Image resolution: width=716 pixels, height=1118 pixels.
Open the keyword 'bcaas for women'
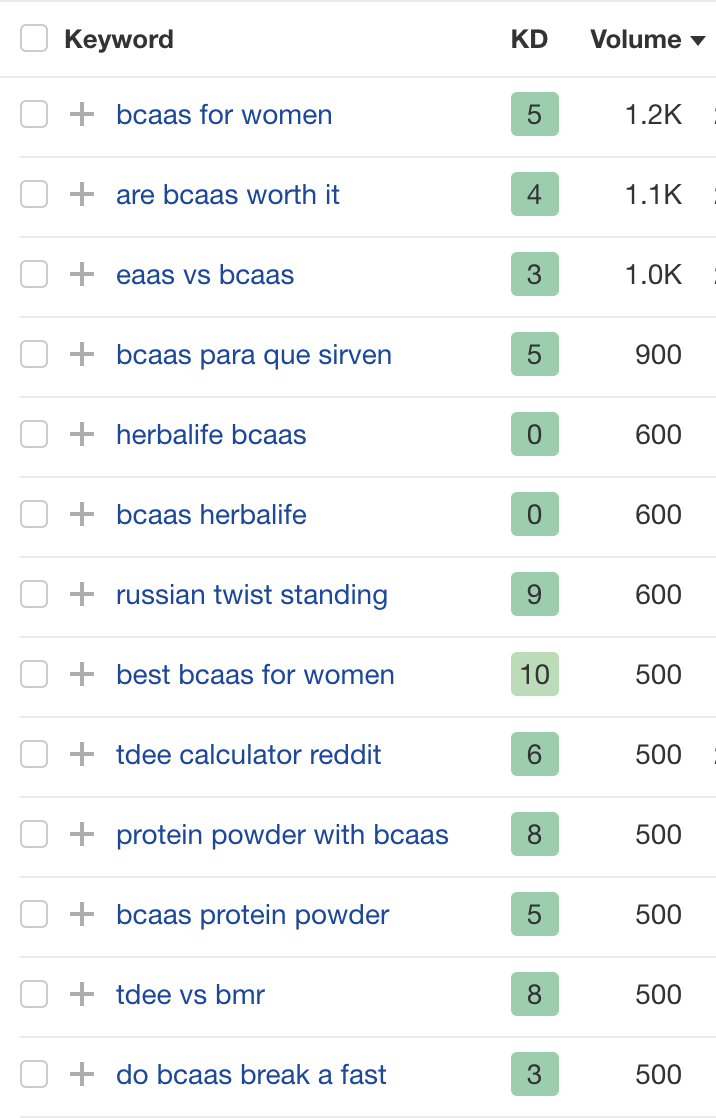tap(223, 114)
